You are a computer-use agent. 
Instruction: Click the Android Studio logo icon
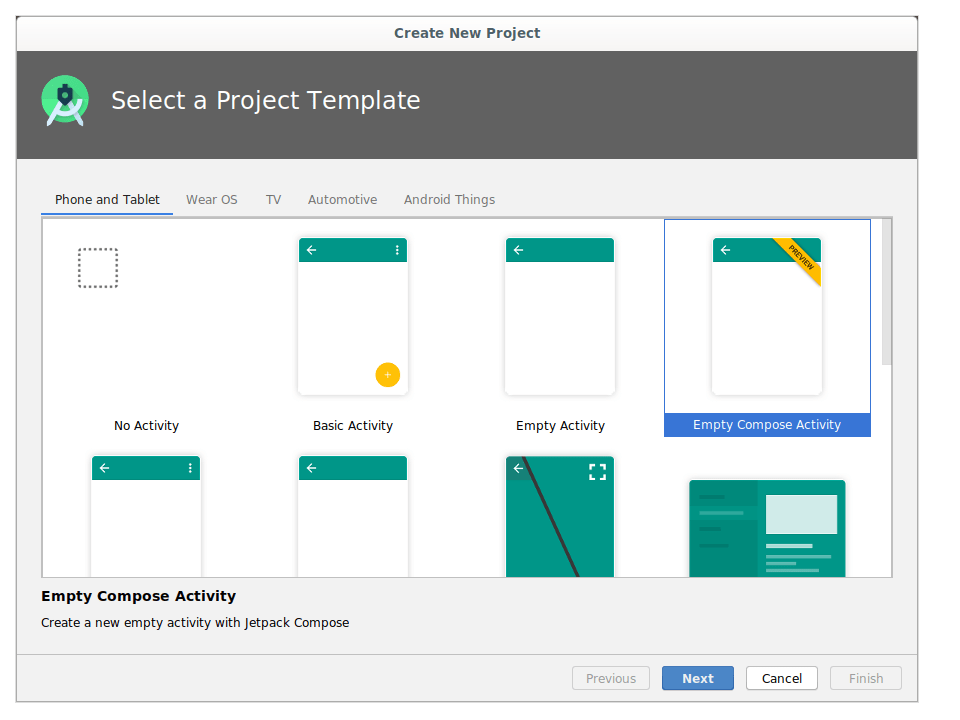[65, 101]
